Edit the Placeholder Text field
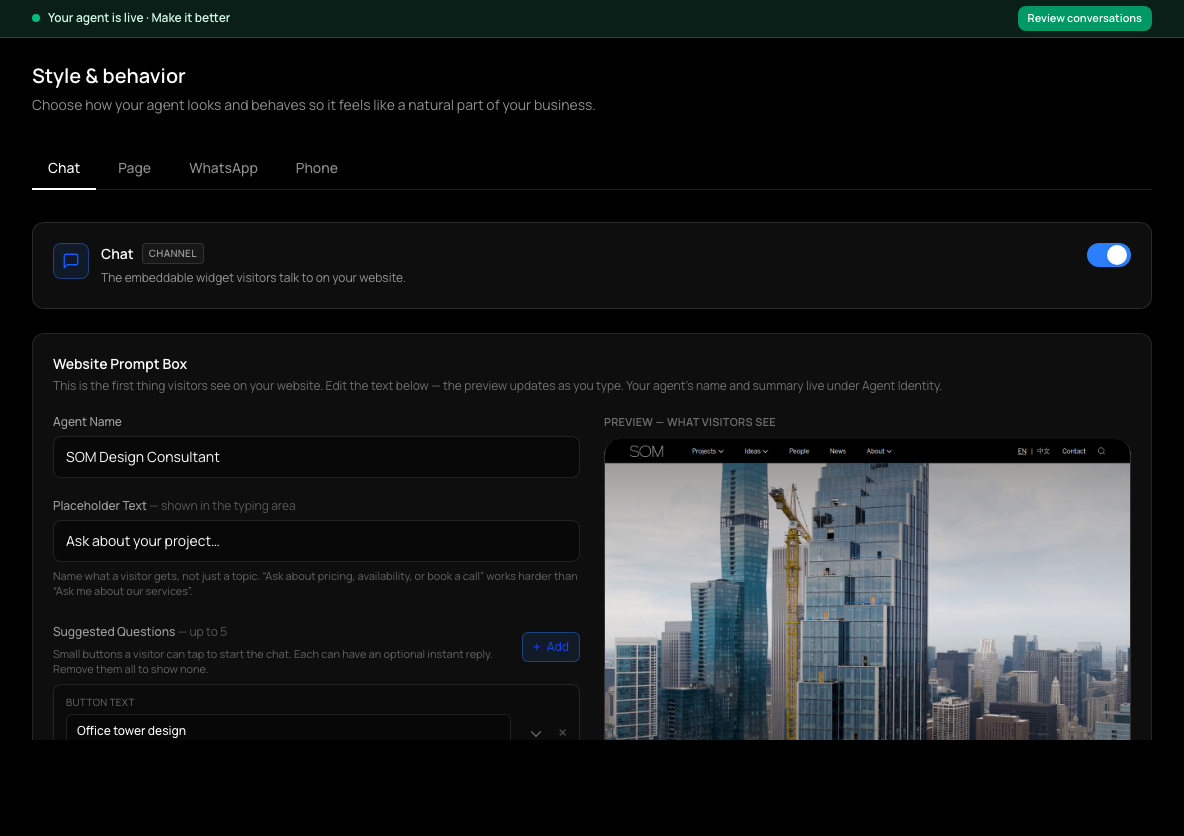1184x836 pixels. point(316,541)
